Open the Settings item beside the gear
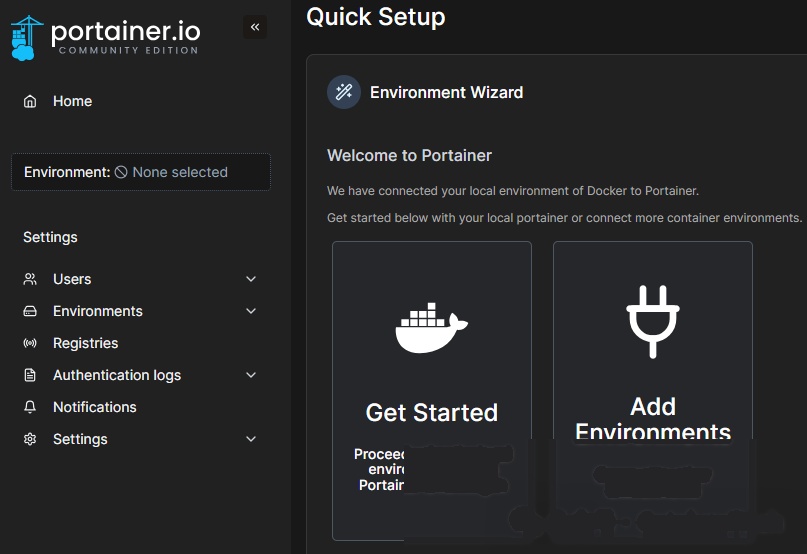The height and width of the screenshot is (554, 807). pos(80,439)
